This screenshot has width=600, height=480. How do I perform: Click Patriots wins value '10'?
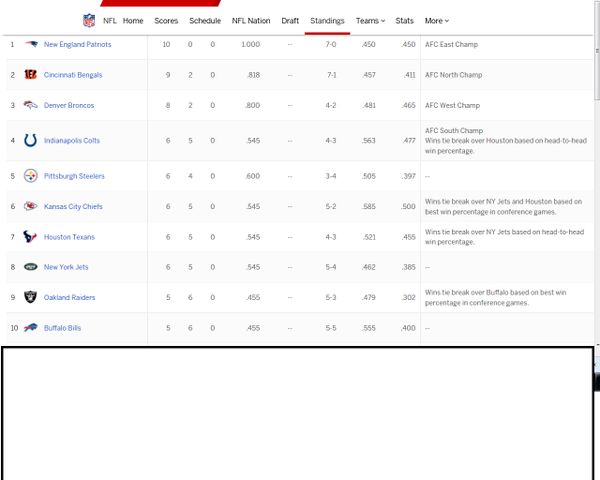coord(166,44)
